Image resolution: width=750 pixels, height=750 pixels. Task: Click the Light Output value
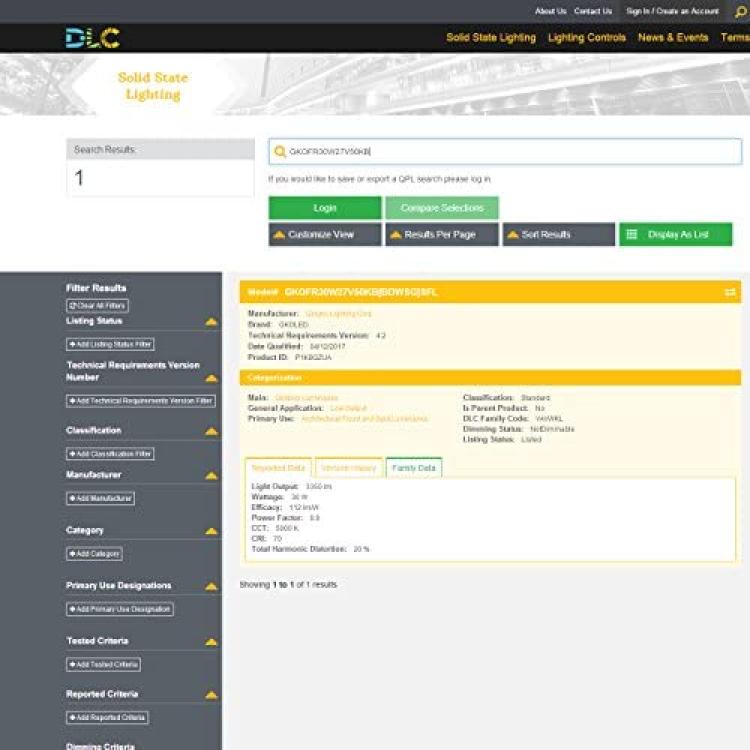point(319,486)
